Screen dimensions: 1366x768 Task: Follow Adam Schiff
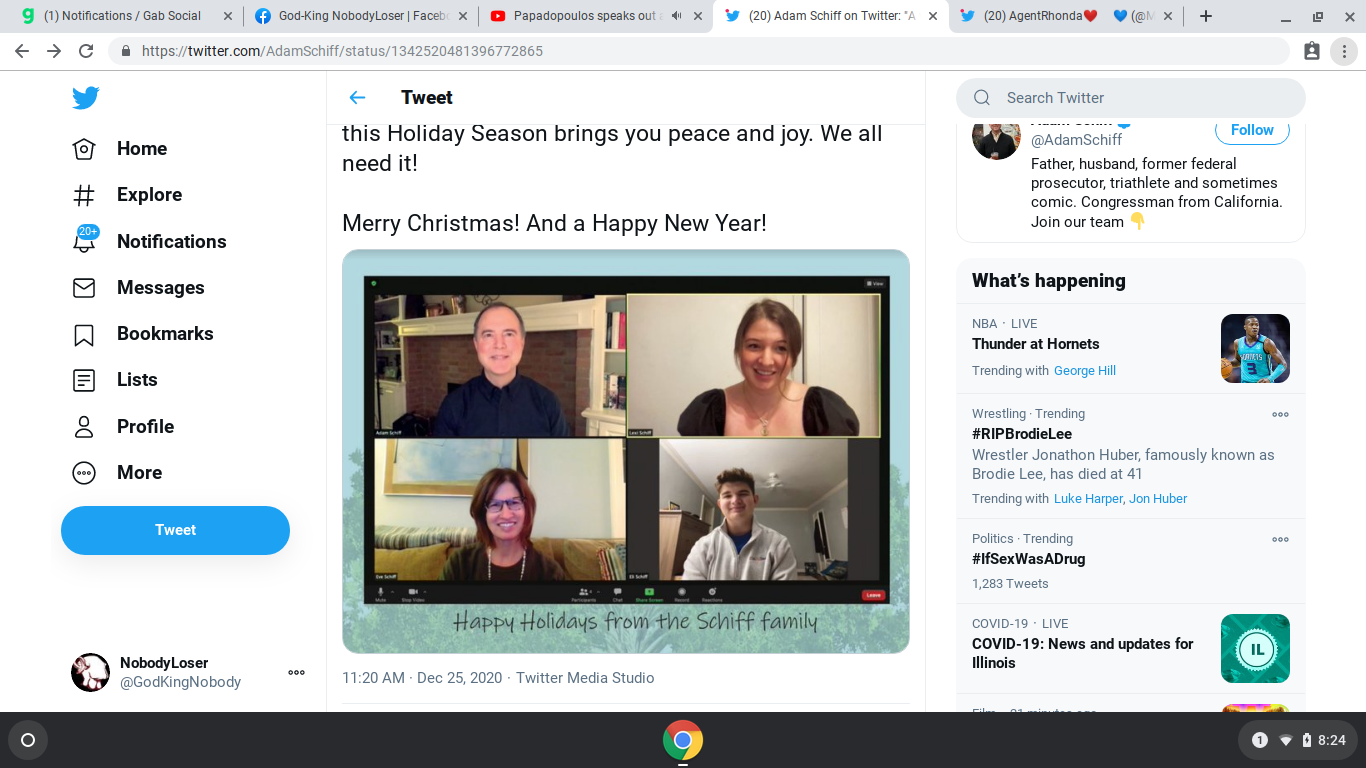[1252, 130]
